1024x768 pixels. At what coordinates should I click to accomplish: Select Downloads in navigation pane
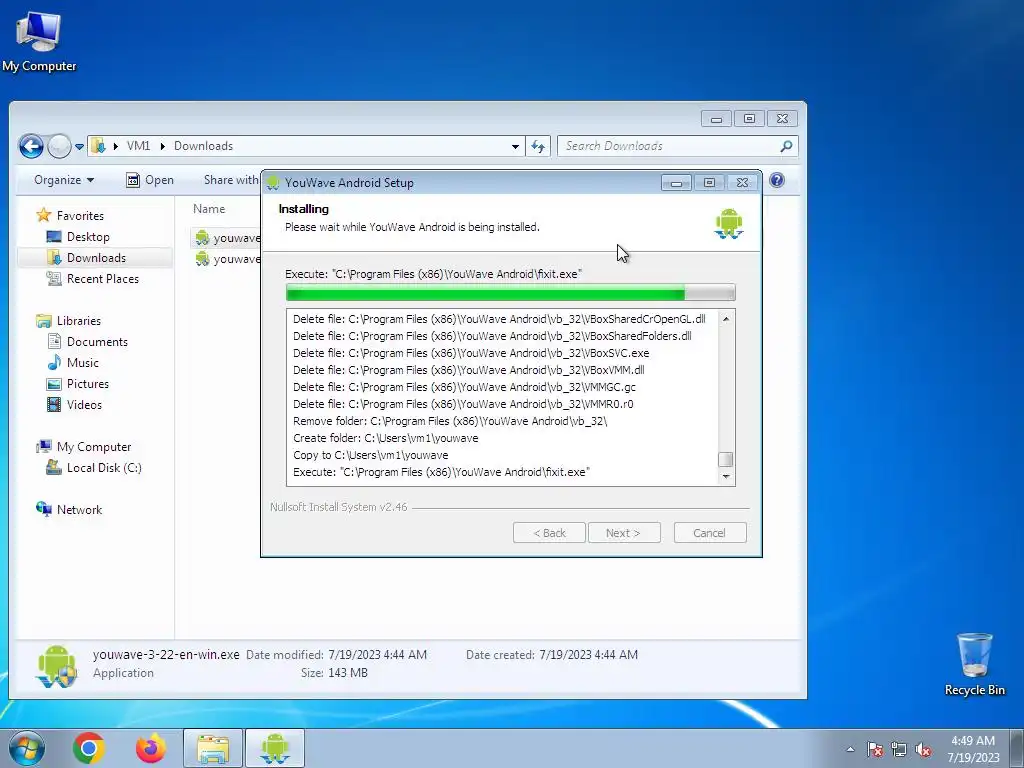[x=96, y=258]
